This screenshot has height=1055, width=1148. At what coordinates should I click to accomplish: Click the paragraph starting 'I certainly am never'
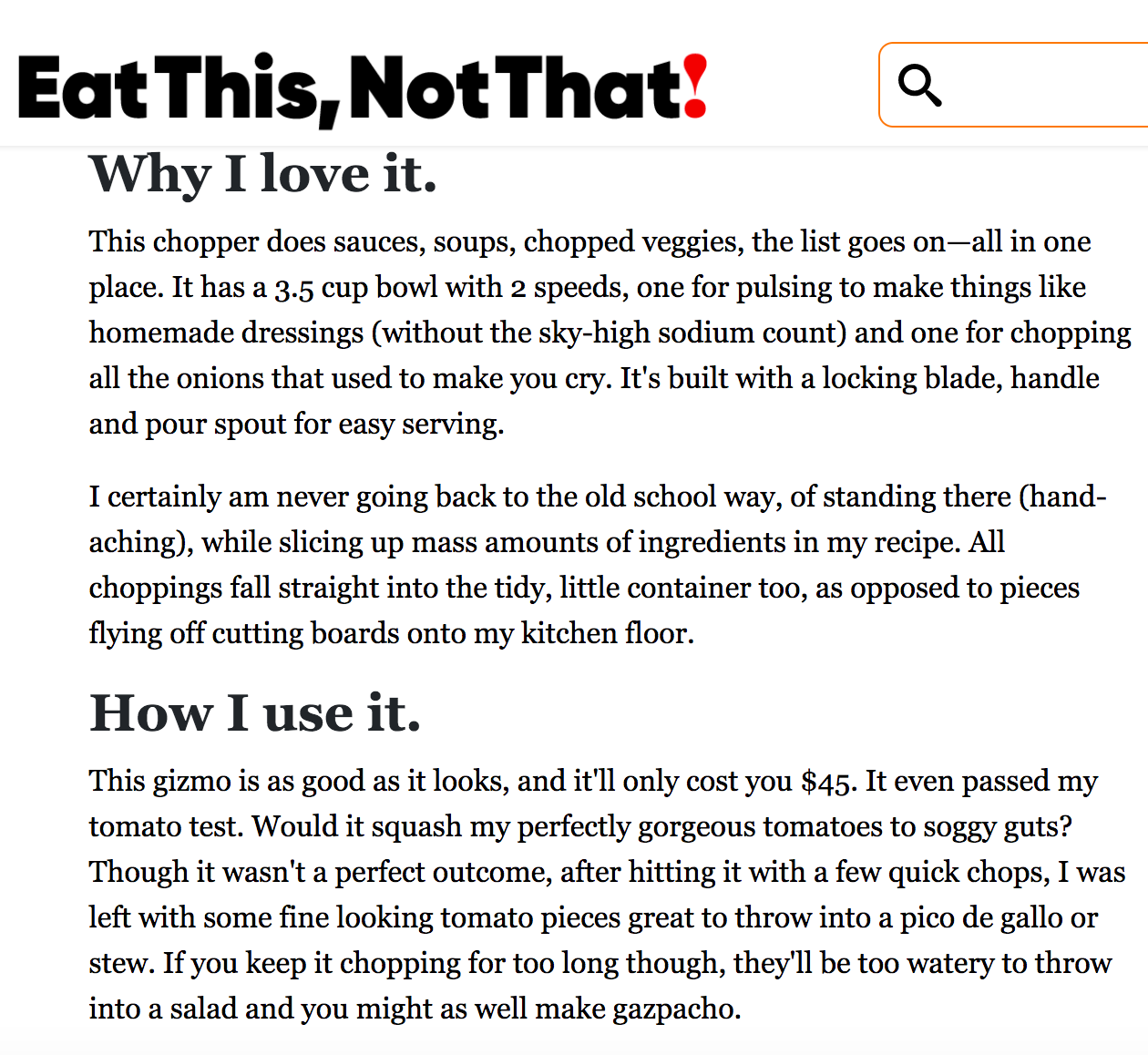coord(598,565)
